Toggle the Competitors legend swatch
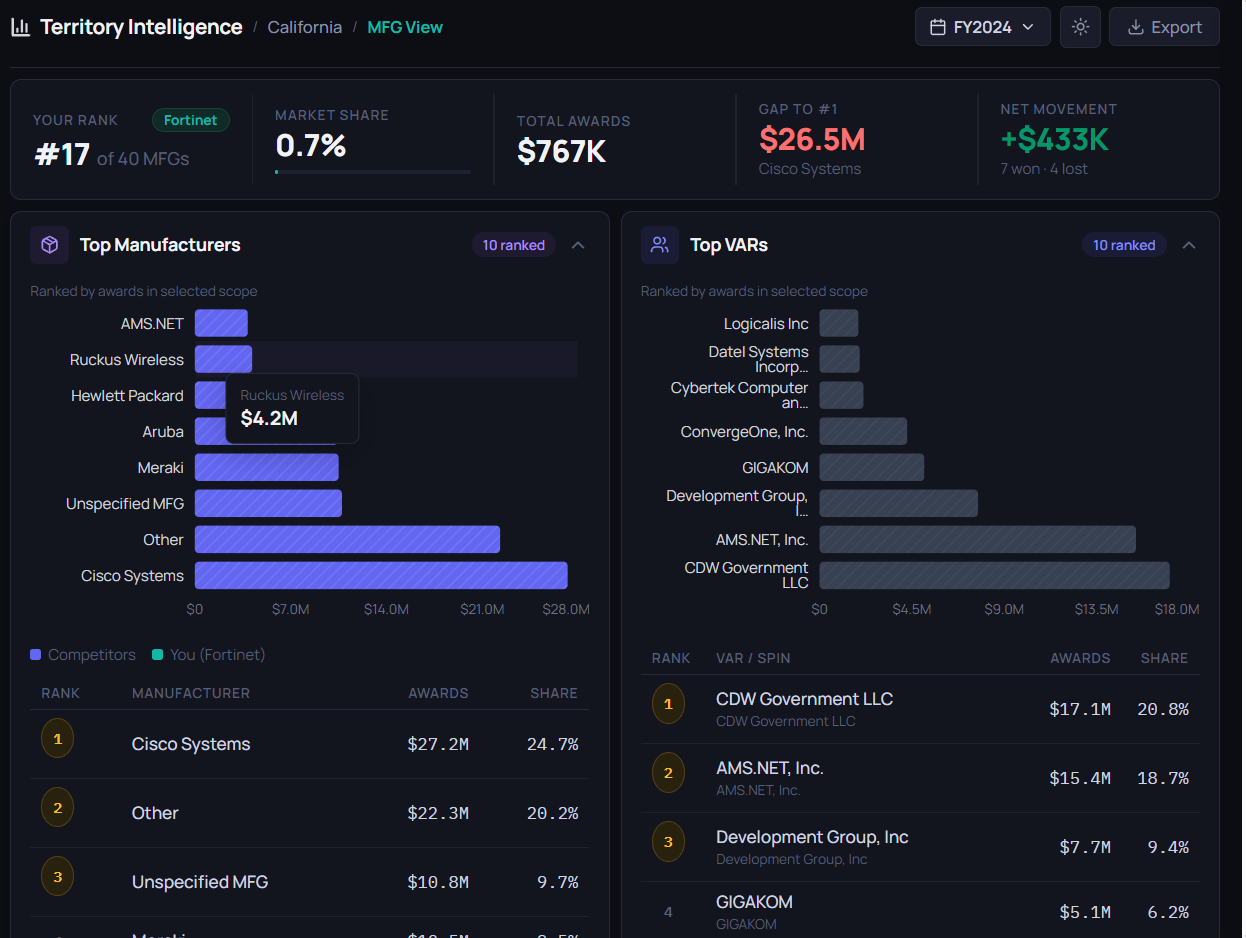Image resolution: width=1246 pixels, height=938 pixels. pos(36,655)
